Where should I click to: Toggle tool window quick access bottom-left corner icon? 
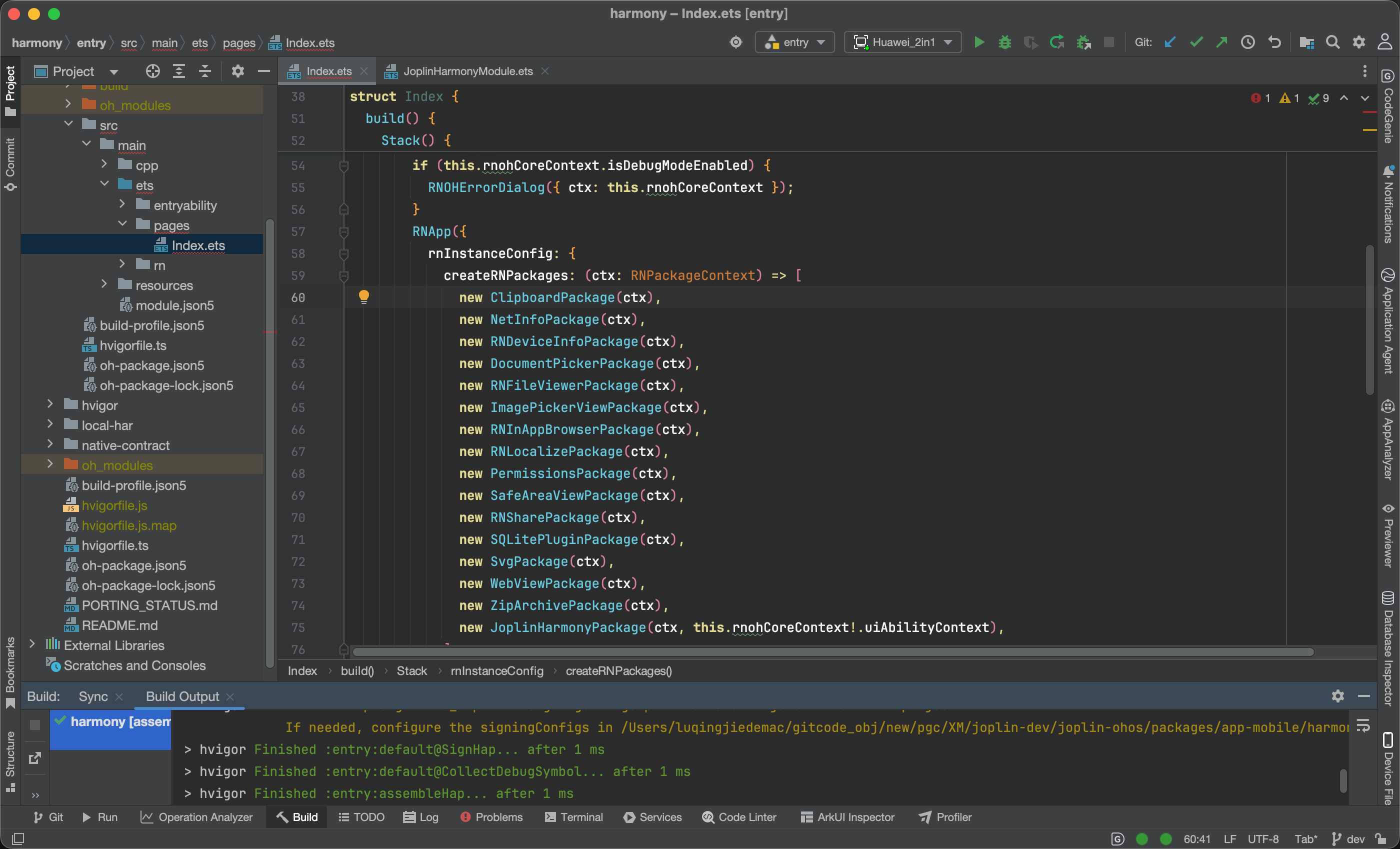pos(17,839)
